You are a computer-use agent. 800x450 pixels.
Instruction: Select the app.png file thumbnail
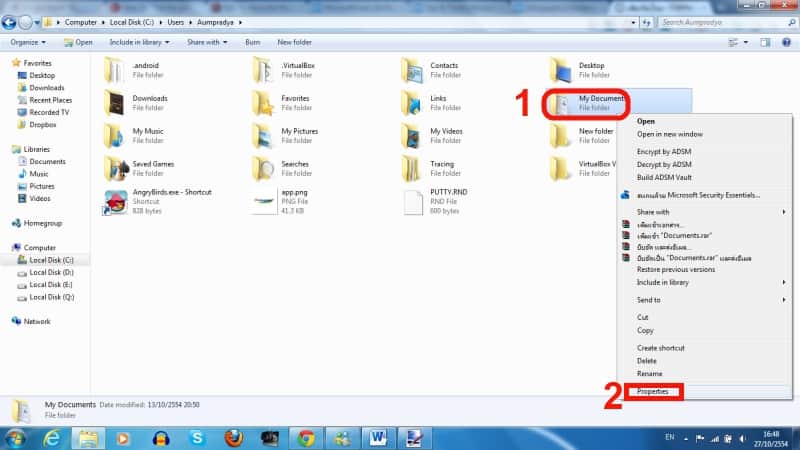265,201
